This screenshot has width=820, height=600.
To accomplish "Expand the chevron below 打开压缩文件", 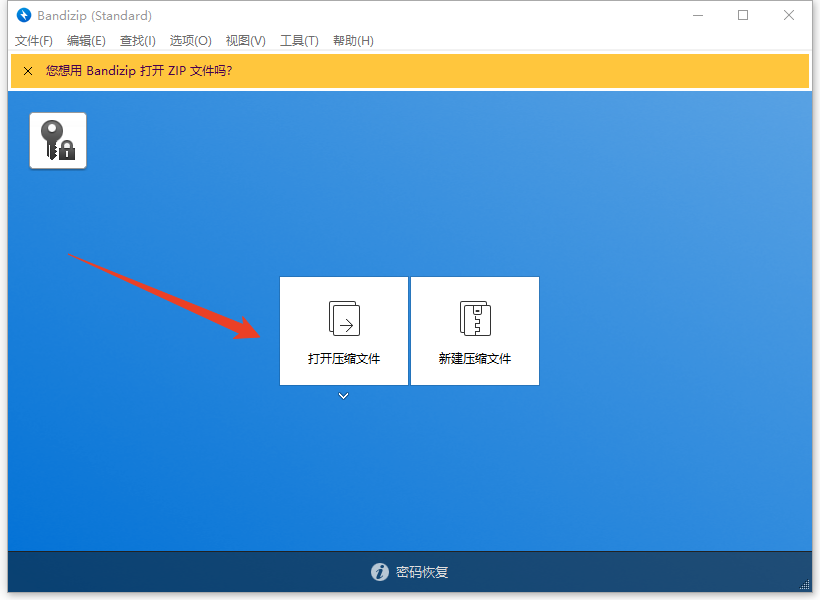I will coord(343,396).
